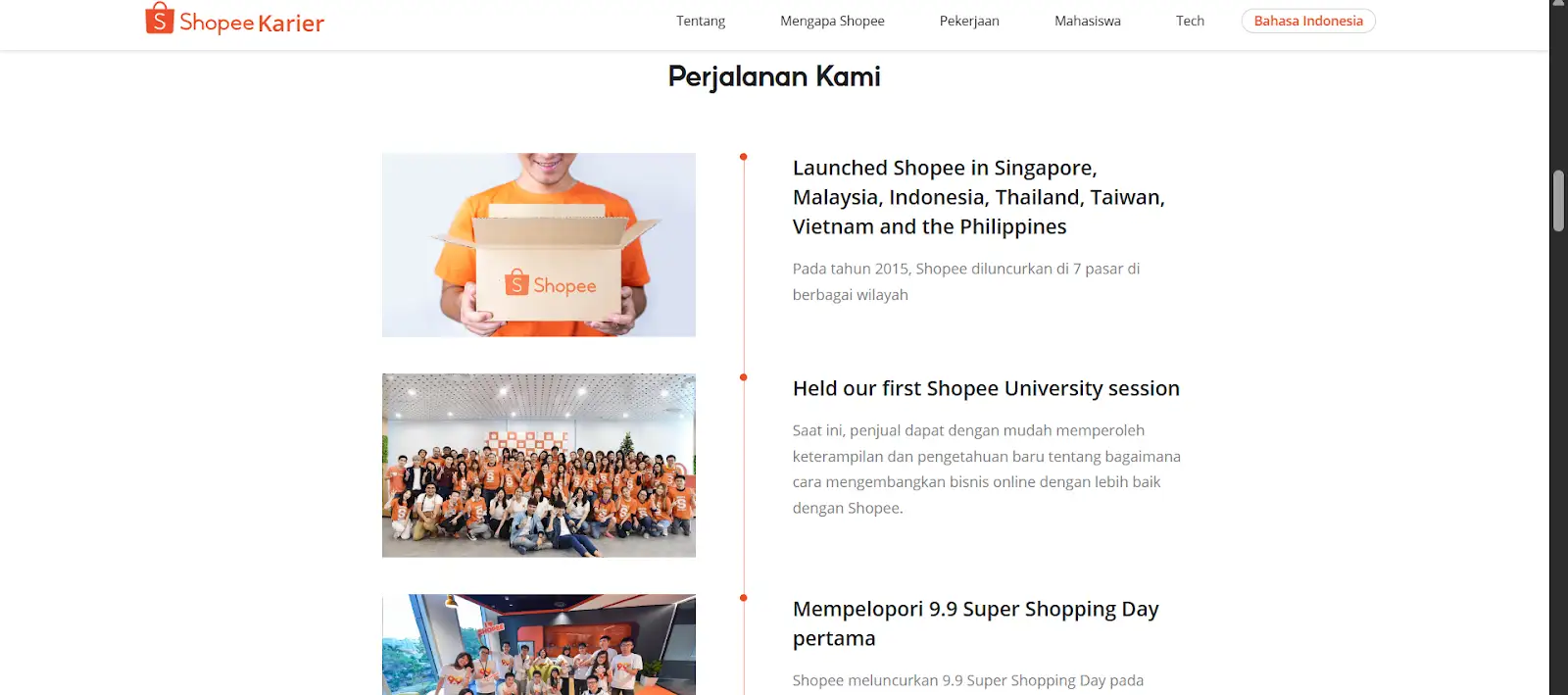Click the Held our first Shopee University session heading
The width and height of the screenshot is (1568, 695).
986,388
